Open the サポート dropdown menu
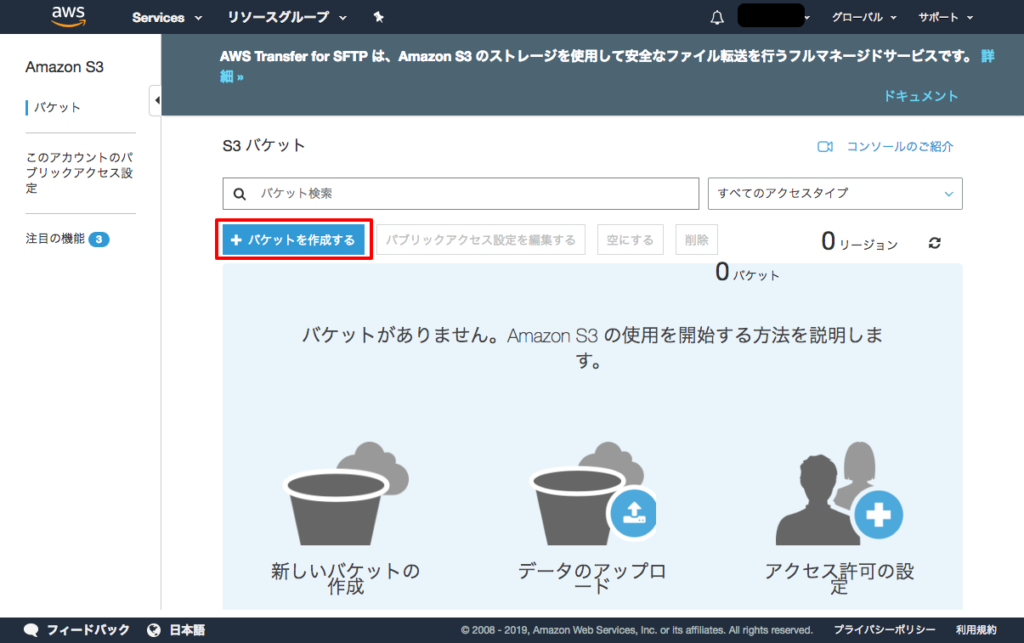Image resolution: width=1024 pixels, height=643 pixels. (x=945, y=18)
